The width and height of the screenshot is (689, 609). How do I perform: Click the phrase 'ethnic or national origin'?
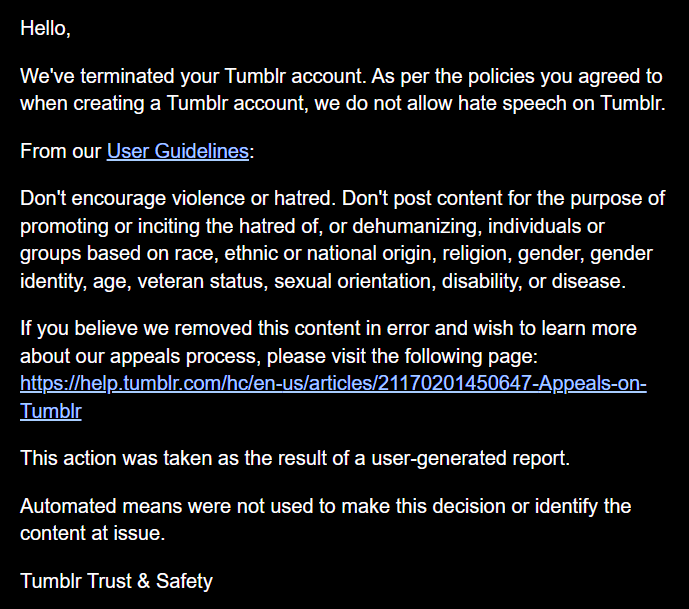pyautogui.click(x=330, y=254)
